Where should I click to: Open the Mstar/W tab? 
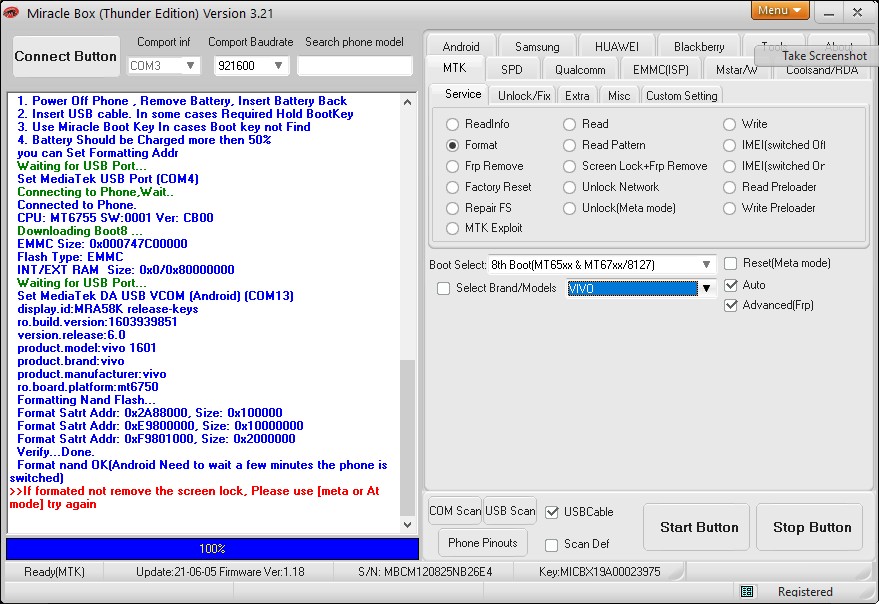[737, 70]
